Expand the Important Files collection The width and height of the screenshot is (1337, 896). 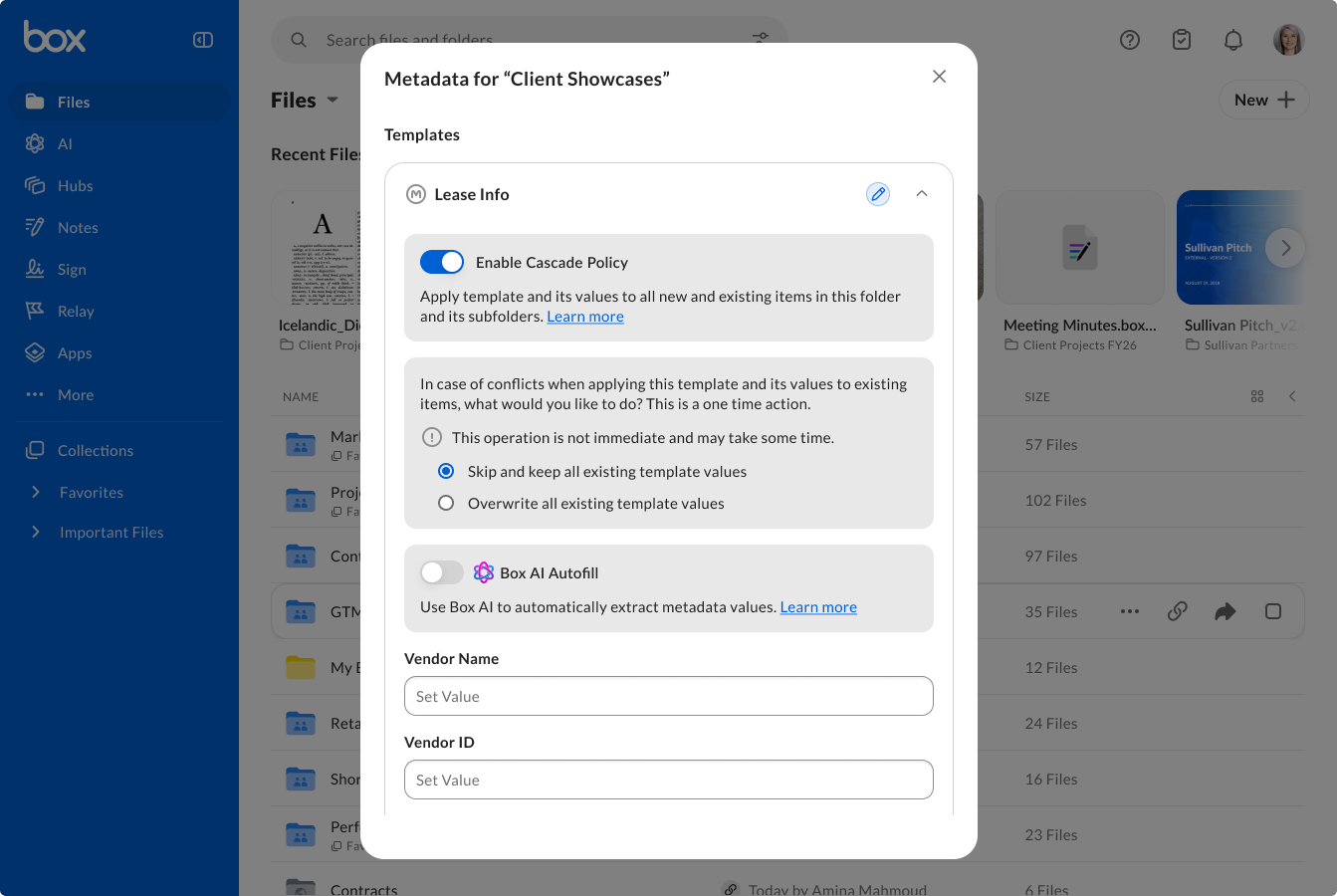(x=36, y=532)
